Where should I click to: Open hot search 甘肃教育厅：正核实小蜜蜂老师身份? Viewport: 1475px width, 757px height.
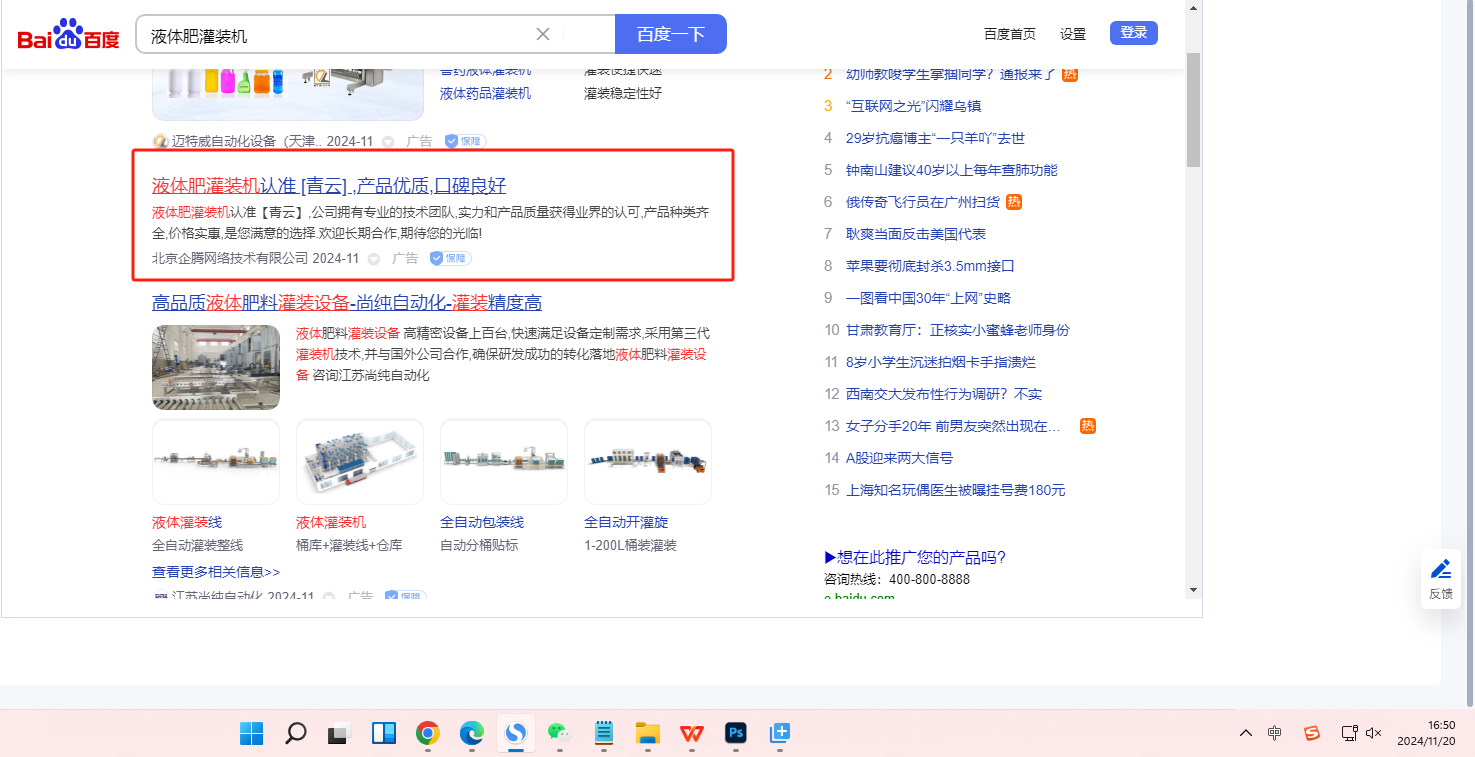[958, 330]
